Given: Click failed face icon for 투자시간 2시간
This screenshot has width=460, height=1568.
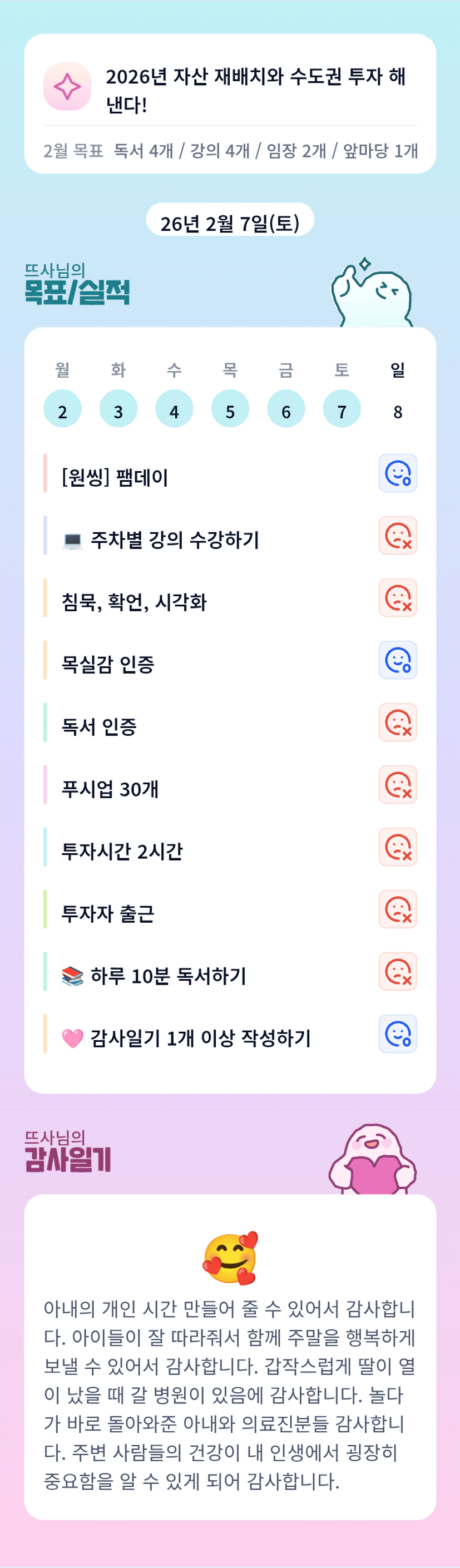Looking at the screenshot, I should click(397, 847).
